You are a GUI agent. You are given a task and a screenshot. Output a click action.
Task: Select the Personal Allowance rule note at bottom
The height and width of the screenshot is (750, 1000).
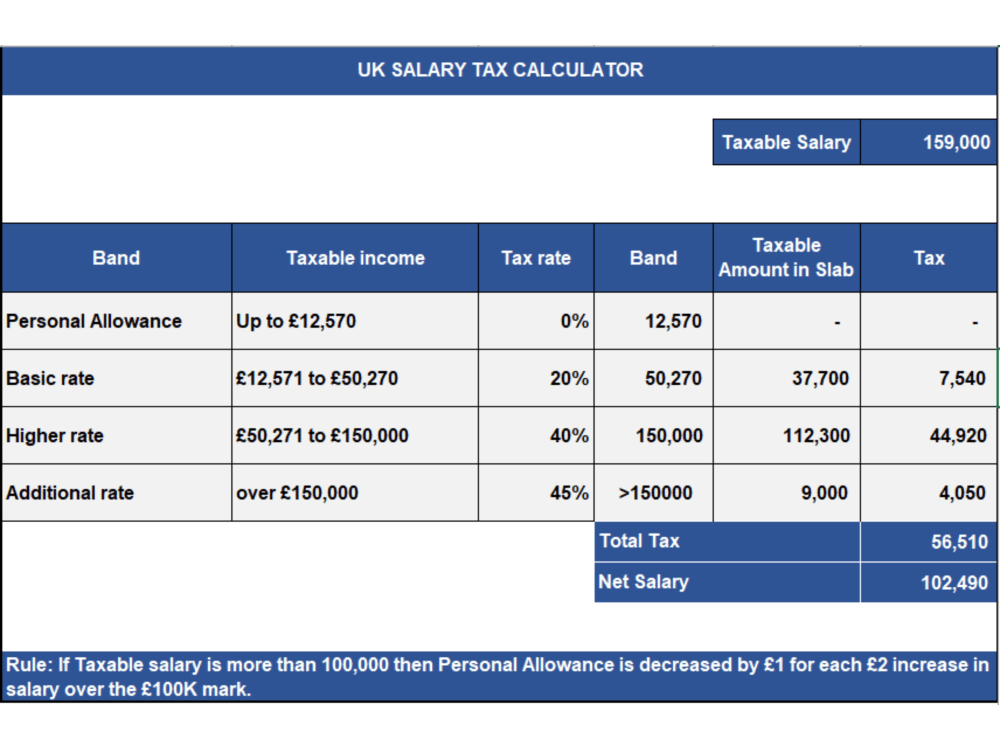(x=500, y=674)
